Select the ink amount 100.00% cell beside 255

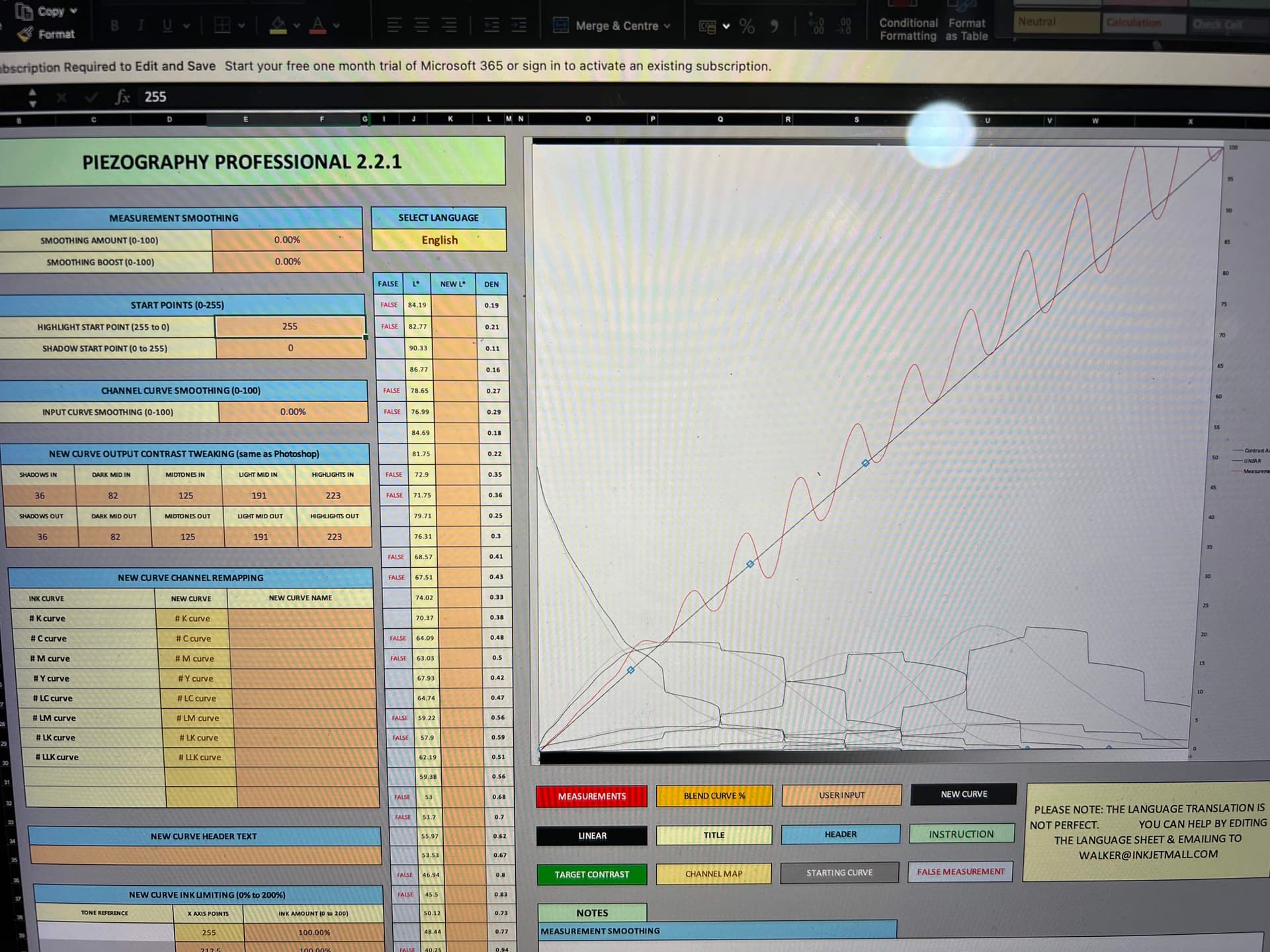pyautogui.click(x=314, y=933)
